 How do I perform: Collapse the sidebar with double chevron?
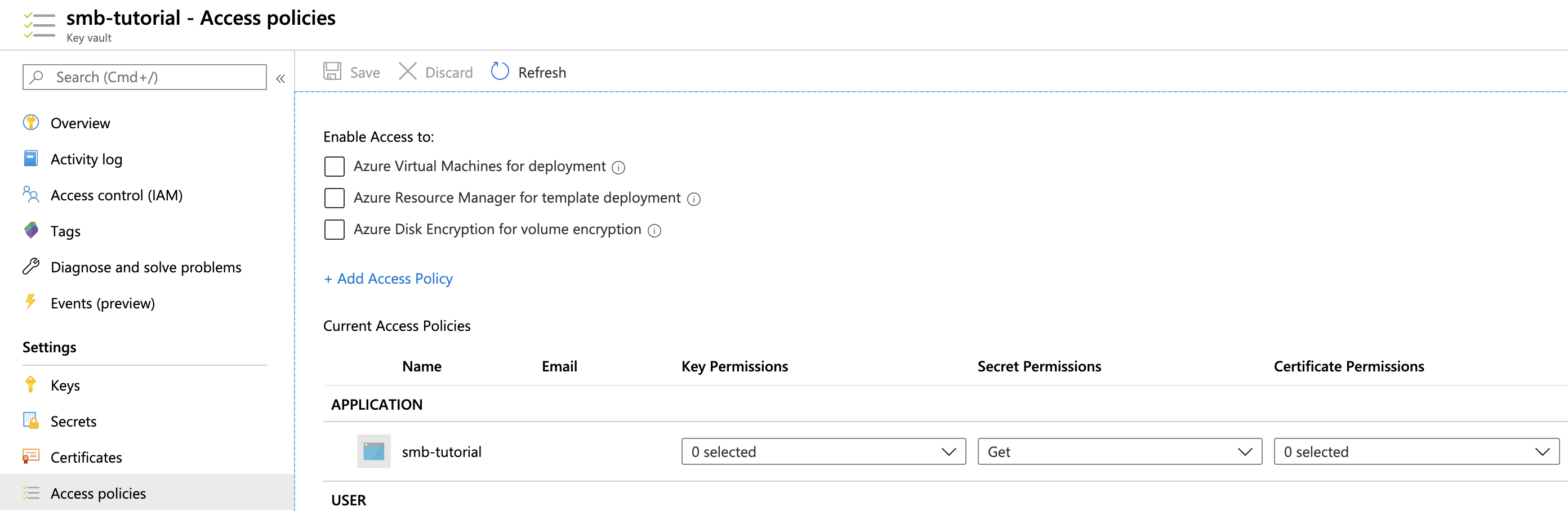pos(280,78)
